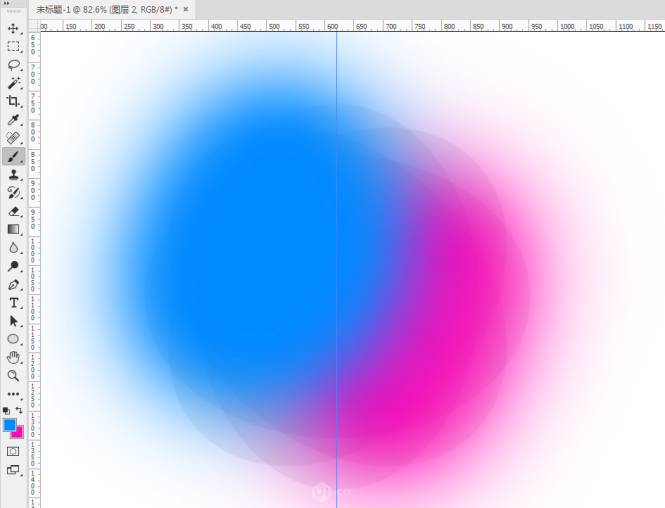The height and width of the screenshot is (508, 665).
Task: Select the Rectangular Marquee tool
Action: (14, 46)
